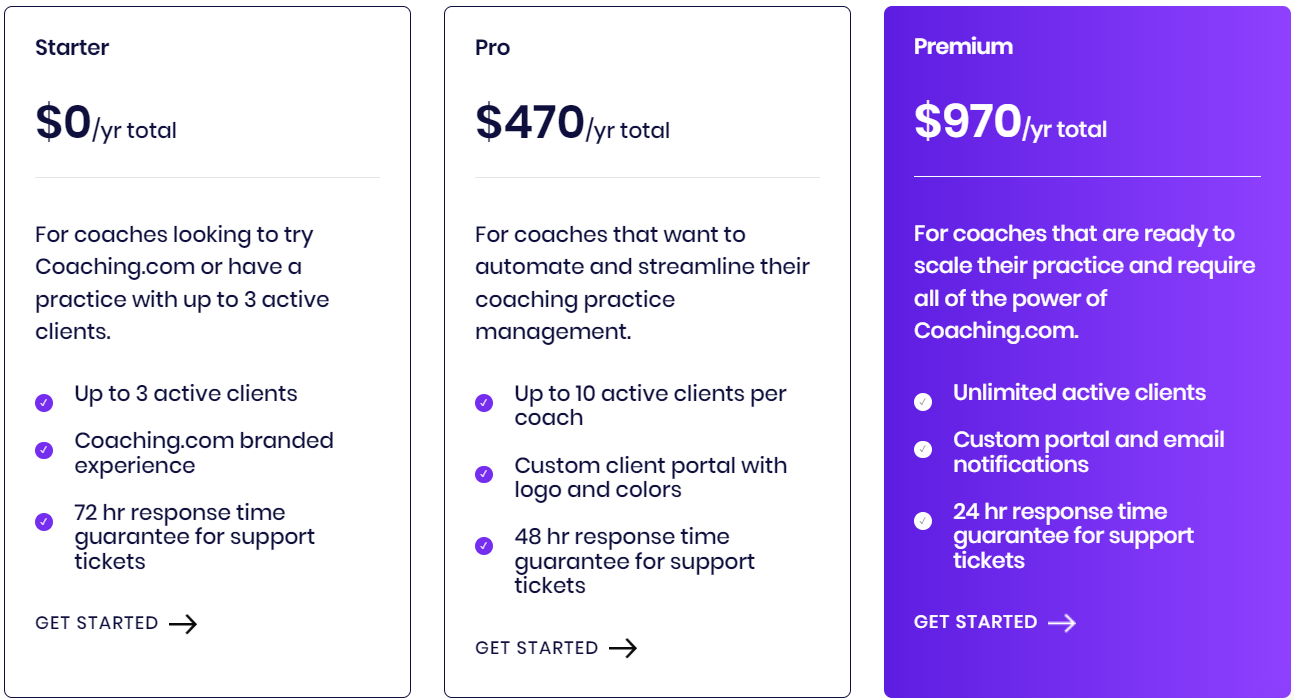Click the arrow icon in the Starter plan
This screenshot has width=1294, height=700.
click(x=183, y=624)
